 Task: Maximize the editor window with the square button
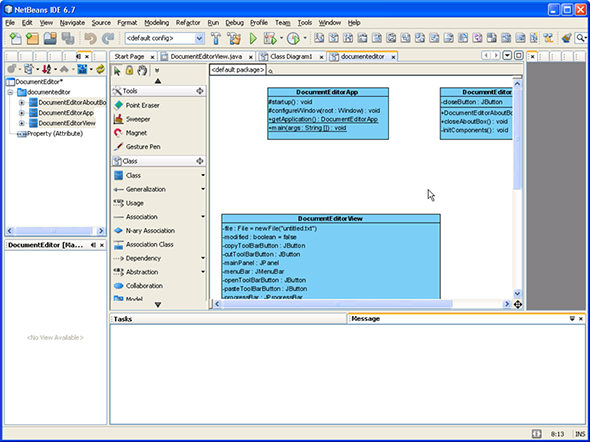click(x=519, y=56)
